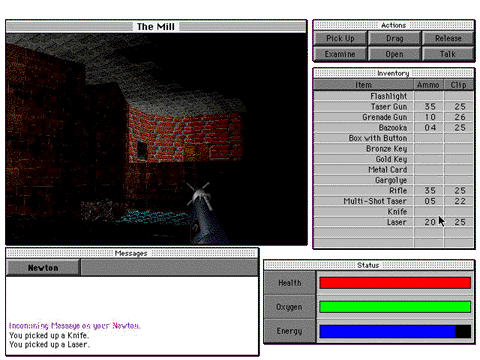Image resolution: width=480 pixels, height=360 pixels.
Task: Click the Pick Up action button
Action: pyautogui.click(x=340, y=38)
